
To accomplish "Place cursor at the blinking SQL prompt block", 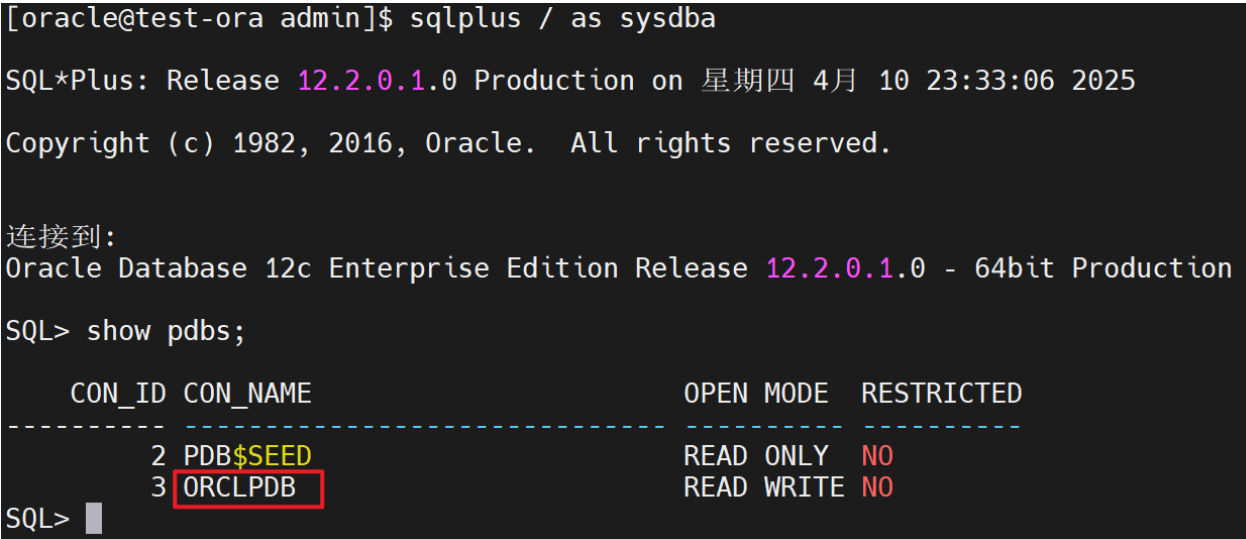I will pyautogui.click(x=93, y=519).
